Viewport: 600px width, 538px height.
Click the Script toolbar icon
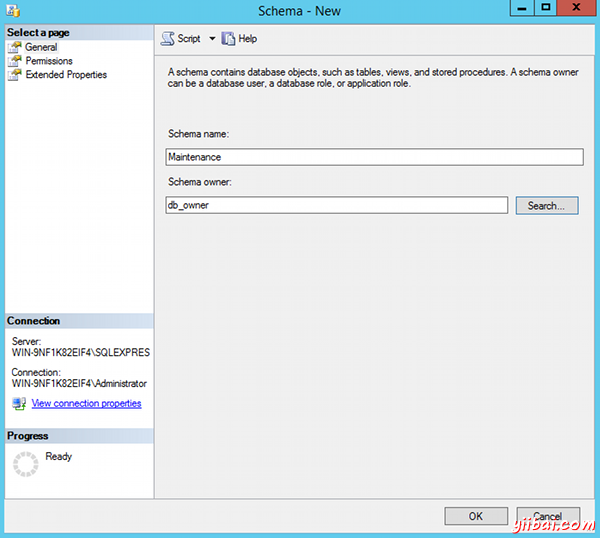point(167,39)
